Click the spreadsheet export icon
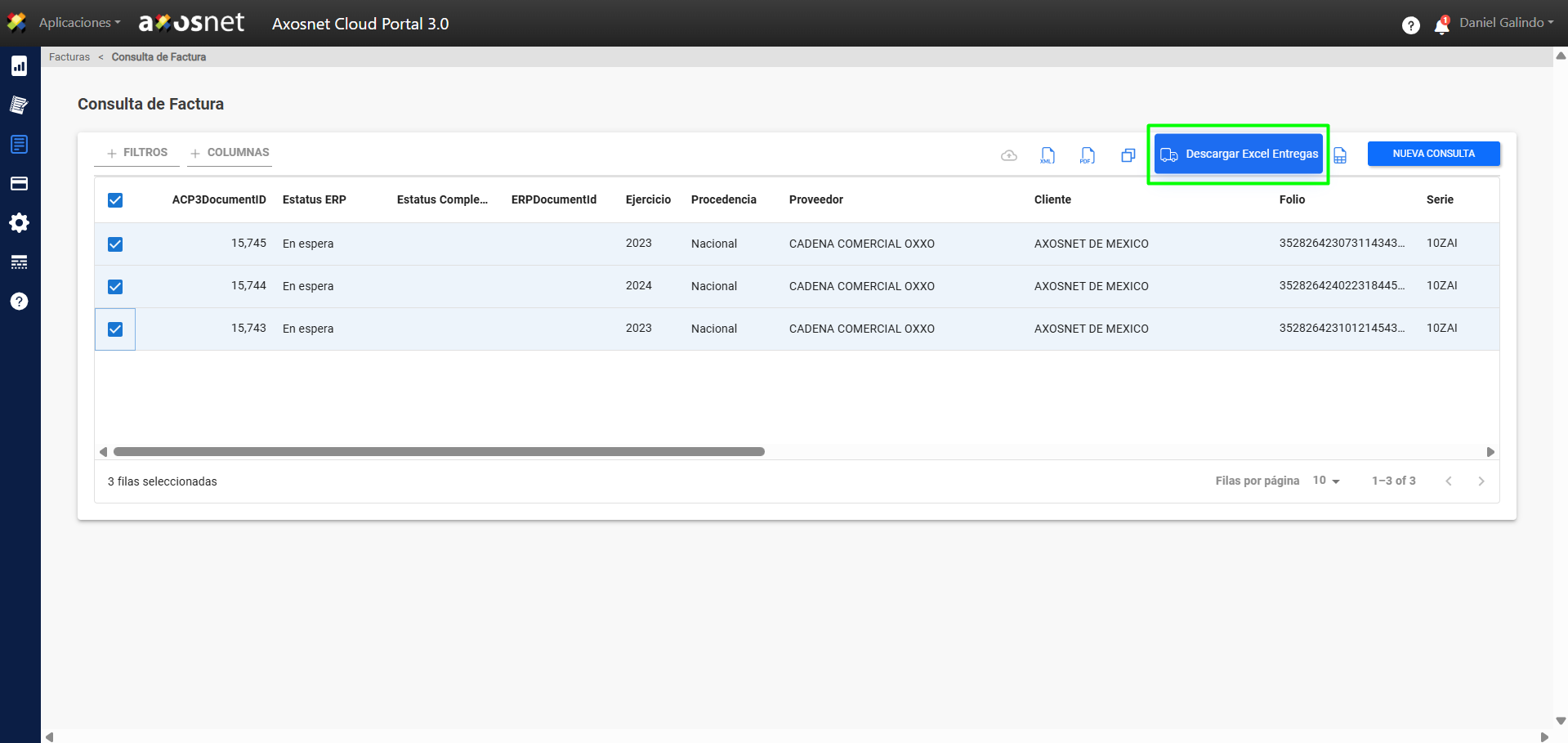This screenshot has height=743, width=1568. click(x=1340, y=155)
